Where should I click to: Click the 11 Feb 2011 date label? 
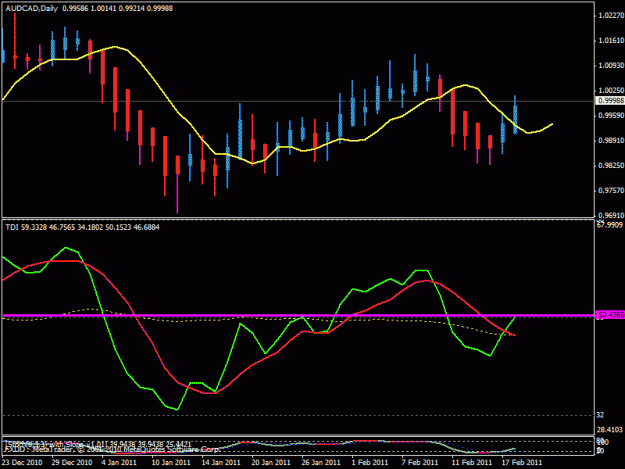[x=472, y=463]
